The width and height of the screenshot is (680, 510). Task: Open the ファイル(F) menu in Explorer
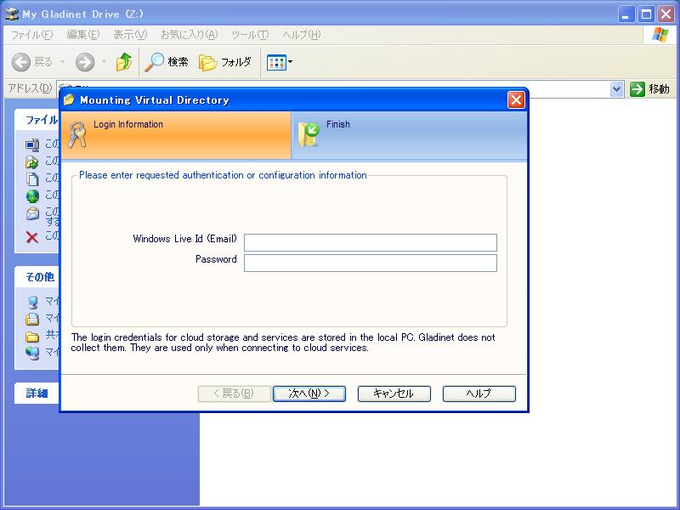coord(32,35)
